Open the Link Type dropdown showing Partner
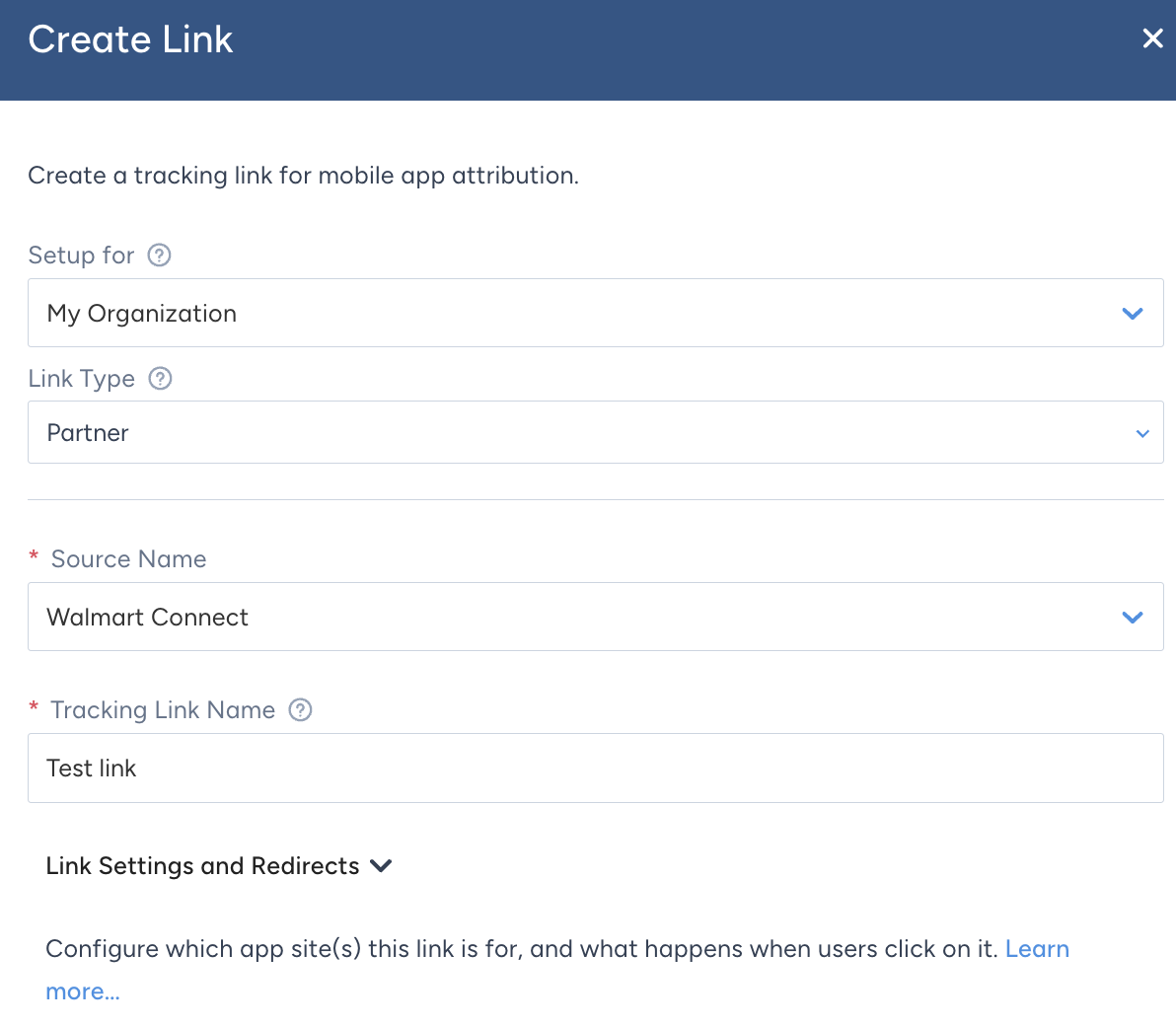The image size is (1176, 1026). pyautogui.click(x=596, y=432)
